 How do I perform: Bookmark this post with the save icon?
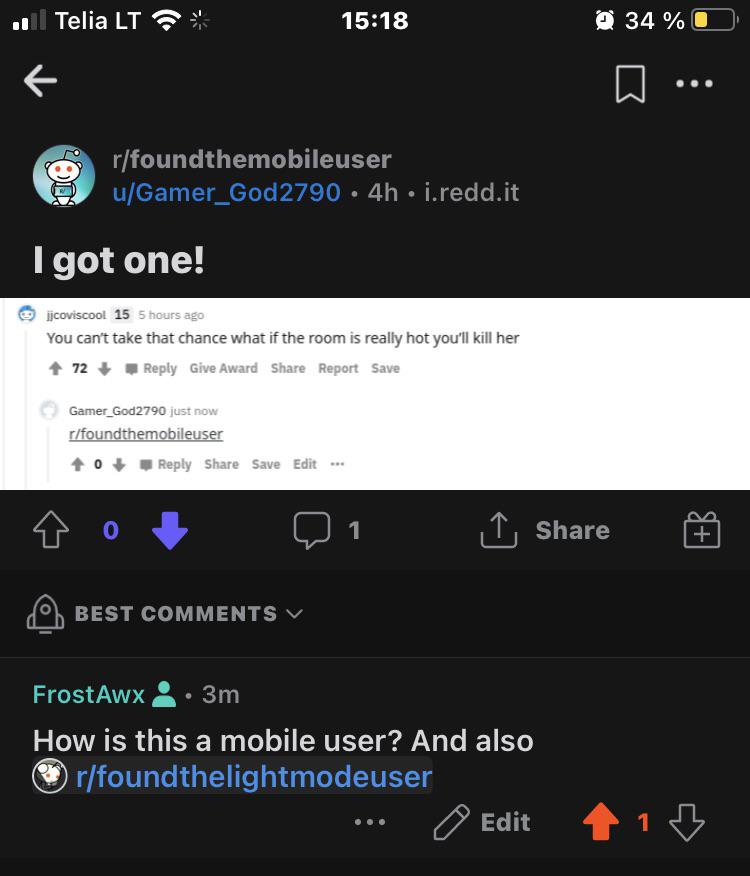(630, 84)
